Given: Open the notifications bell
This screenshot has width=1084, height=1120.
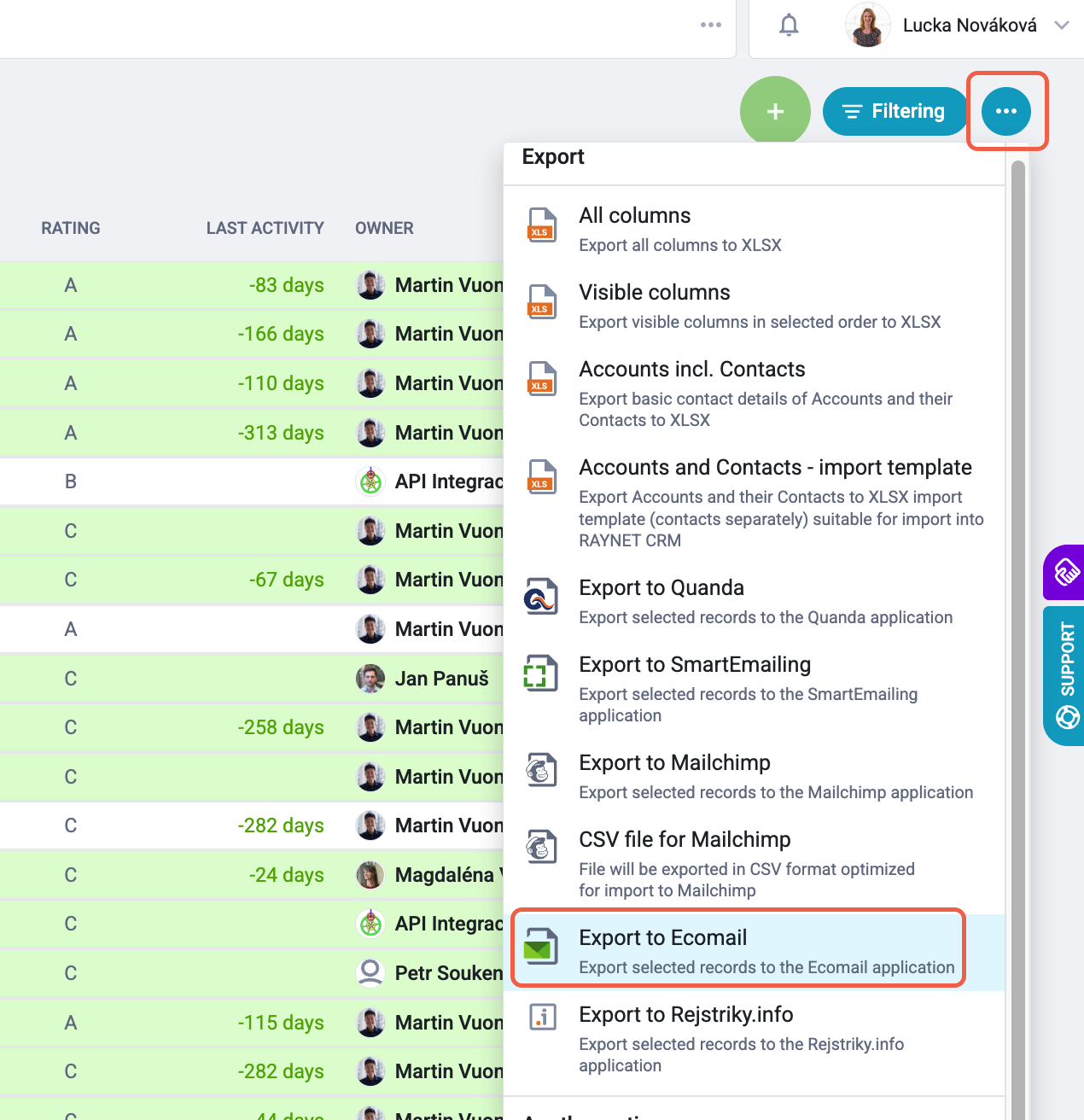Looking at the screenshot, I should point(789,26).
